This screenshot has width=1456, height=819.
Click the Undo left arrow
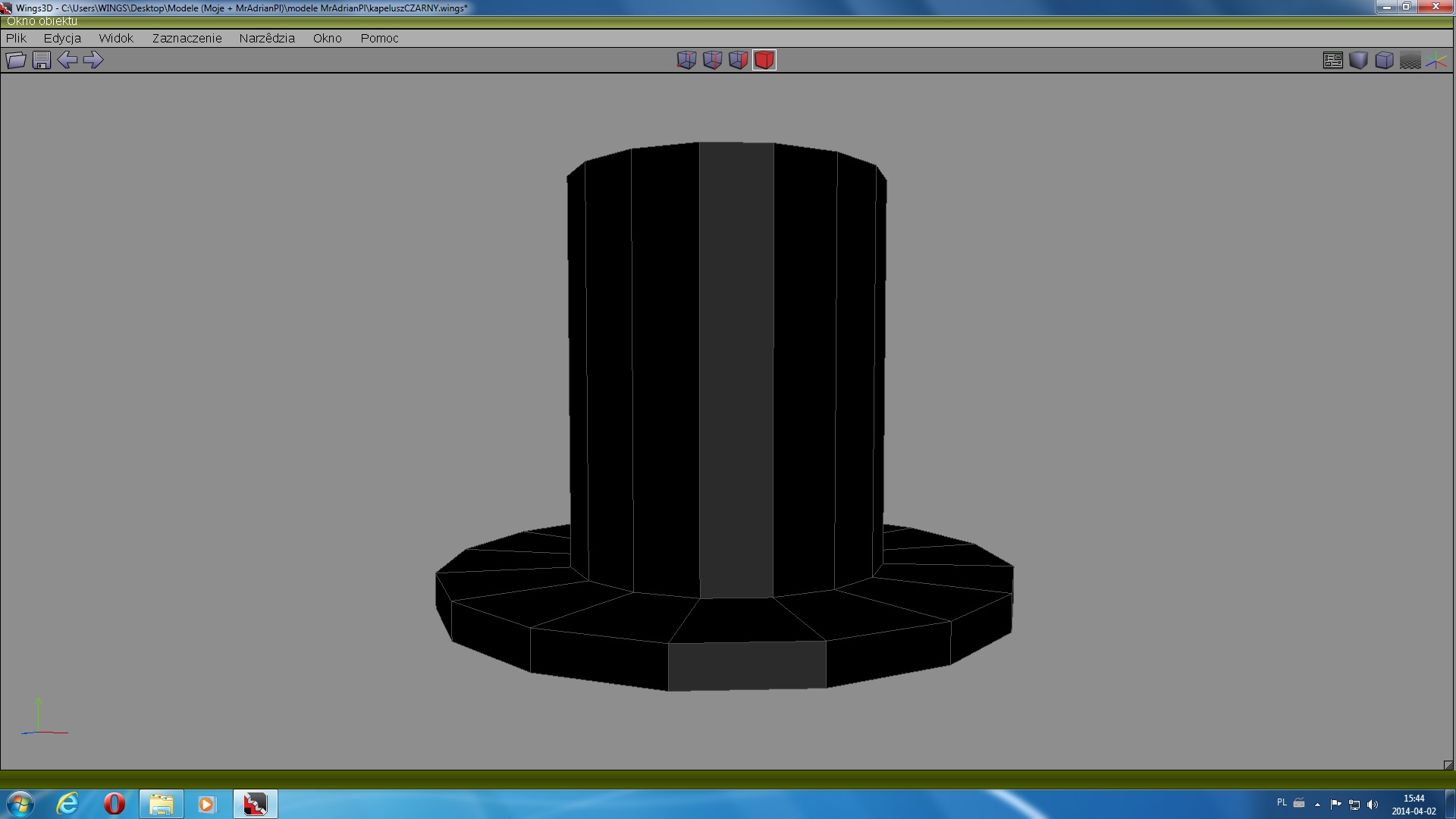[x=67, y=60]
